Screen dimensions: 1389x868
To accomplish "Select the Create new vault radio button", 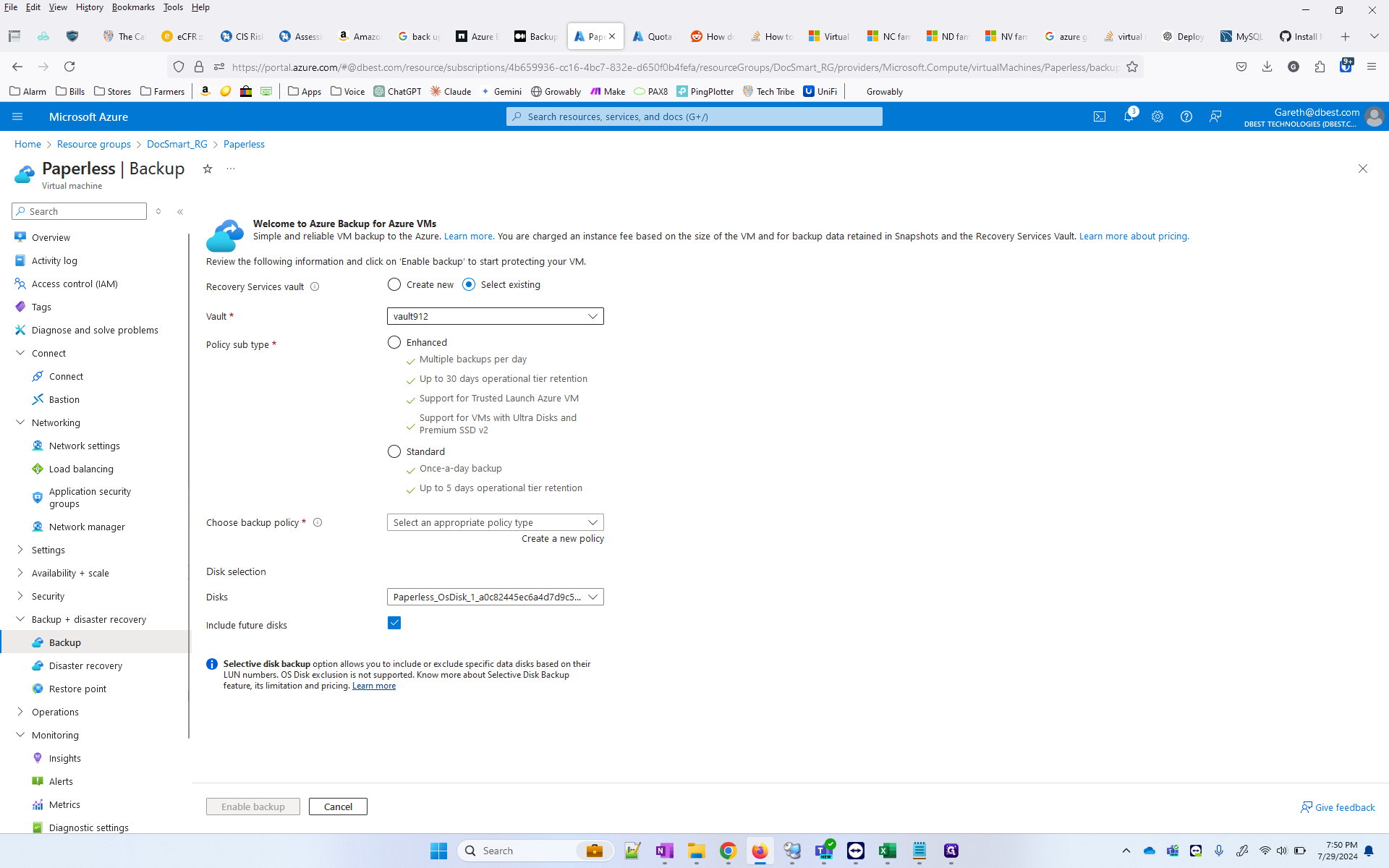I will pyautogui.click(x=394, y=284).
